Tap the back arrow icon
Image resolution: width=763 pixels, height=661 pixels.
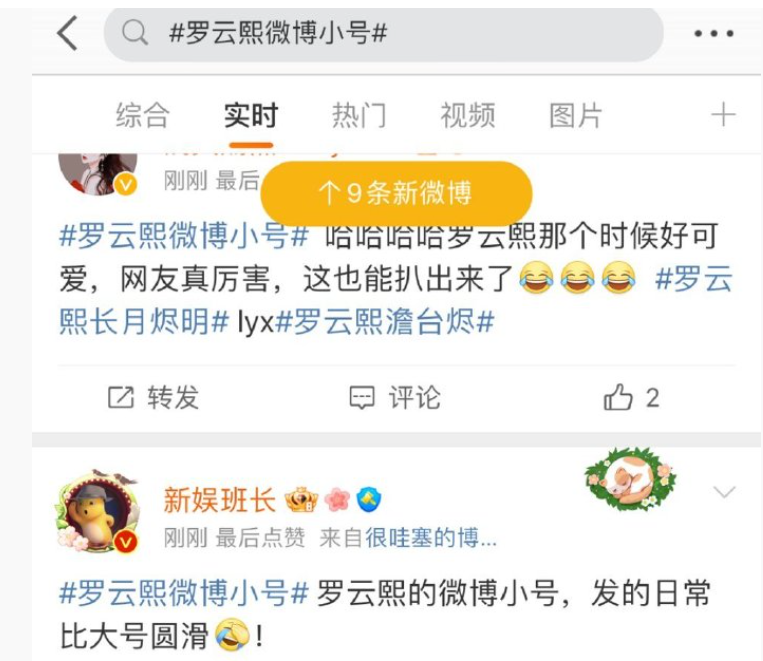point(67,33)
